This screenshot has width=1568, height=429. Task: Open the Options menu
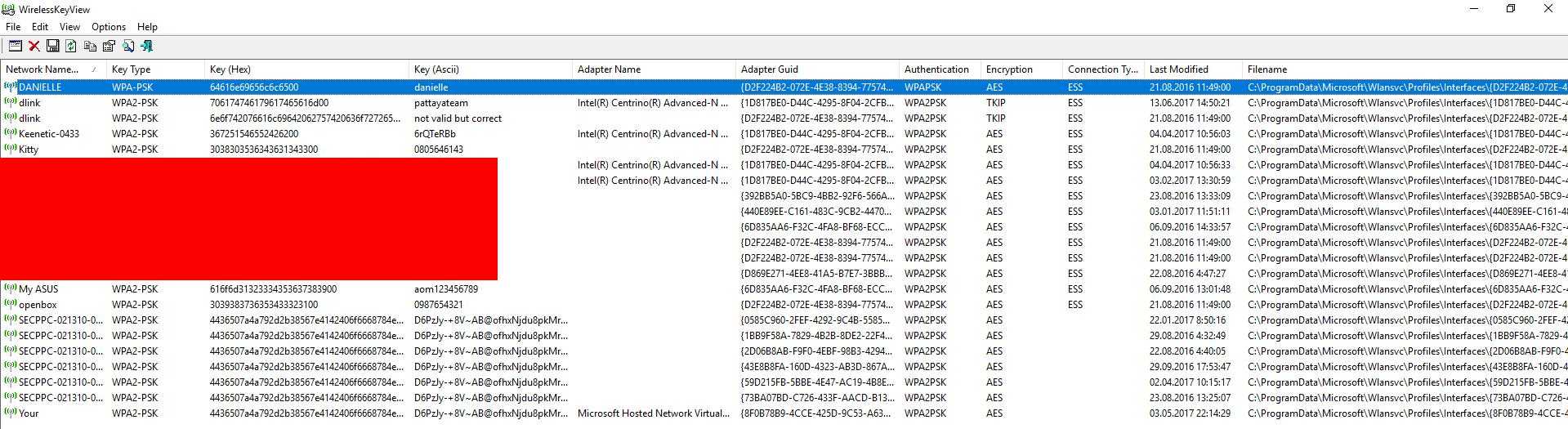[109, 27]
